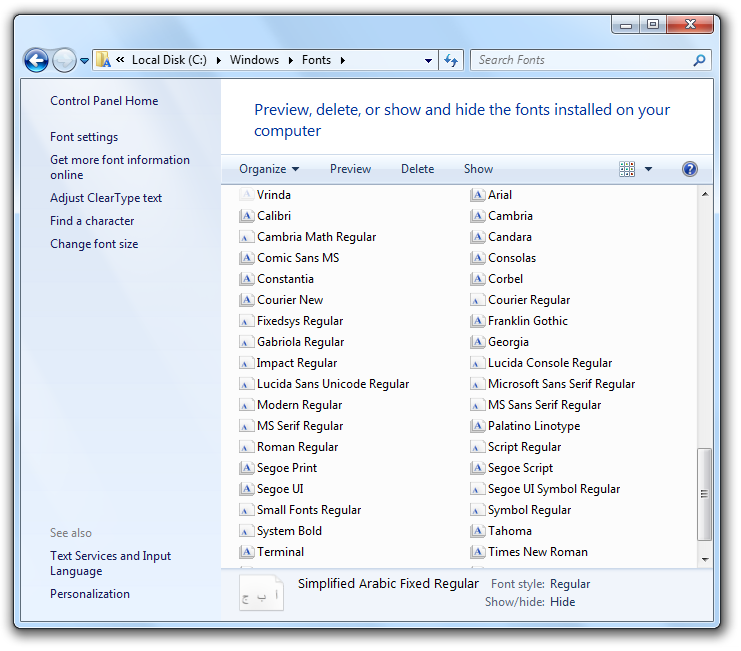This screenshot has width=741, height=651.
Task: Click the change view grid icon
Action: 627,169
